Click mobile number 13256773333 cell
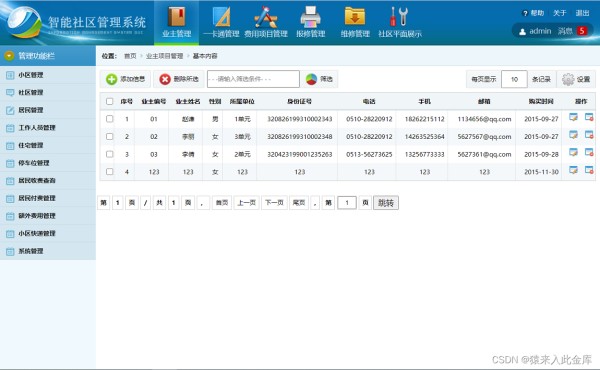The height and width of the screenshot is (370, 600). (x=424, y=154)
